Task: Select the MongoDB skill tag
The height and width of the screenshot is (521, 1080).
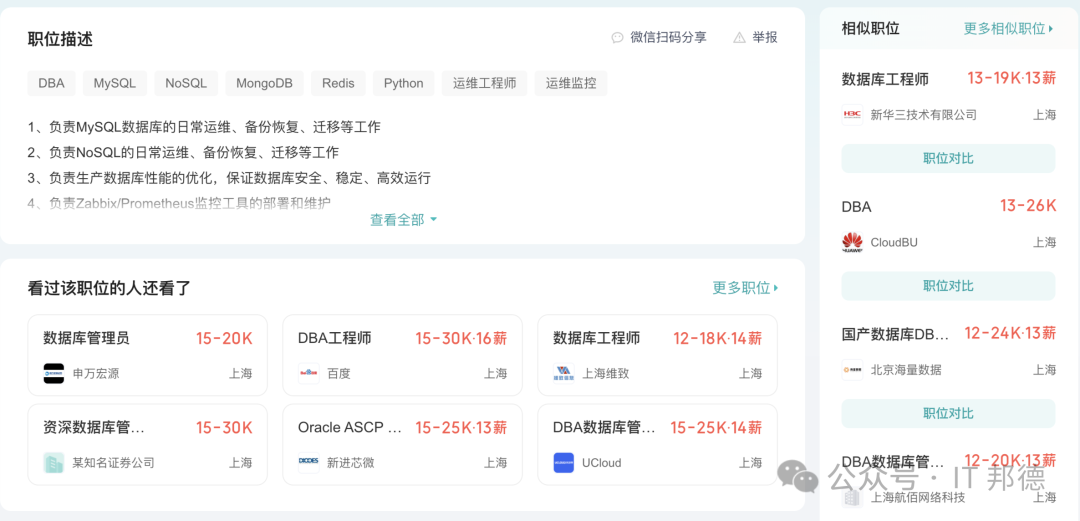Action: point(264,83)
